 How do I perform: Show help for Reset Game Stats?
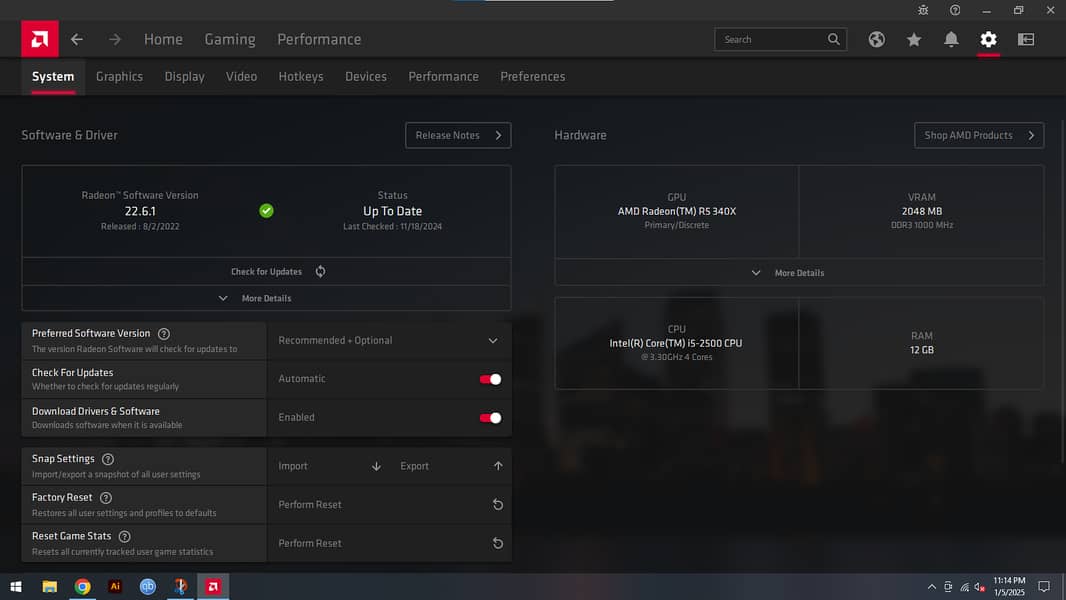point(124,537)
